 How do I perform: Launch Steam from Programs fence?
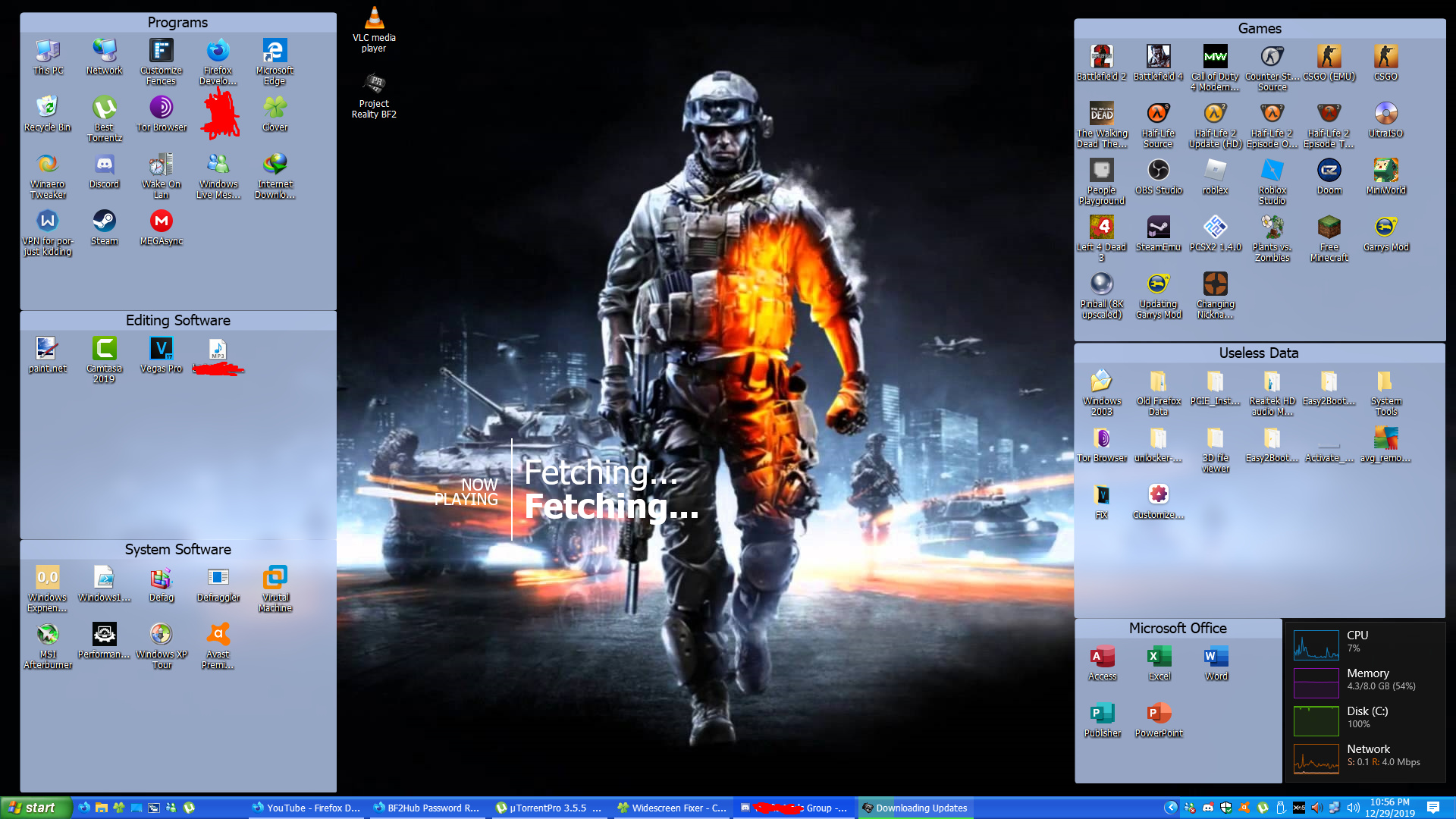pyautogui.click(x=104, y=227)
